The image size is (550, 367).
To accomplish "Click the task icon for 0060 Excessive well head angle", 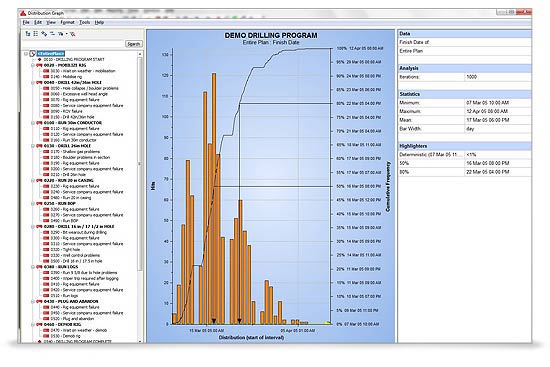I will click(46, 94).
